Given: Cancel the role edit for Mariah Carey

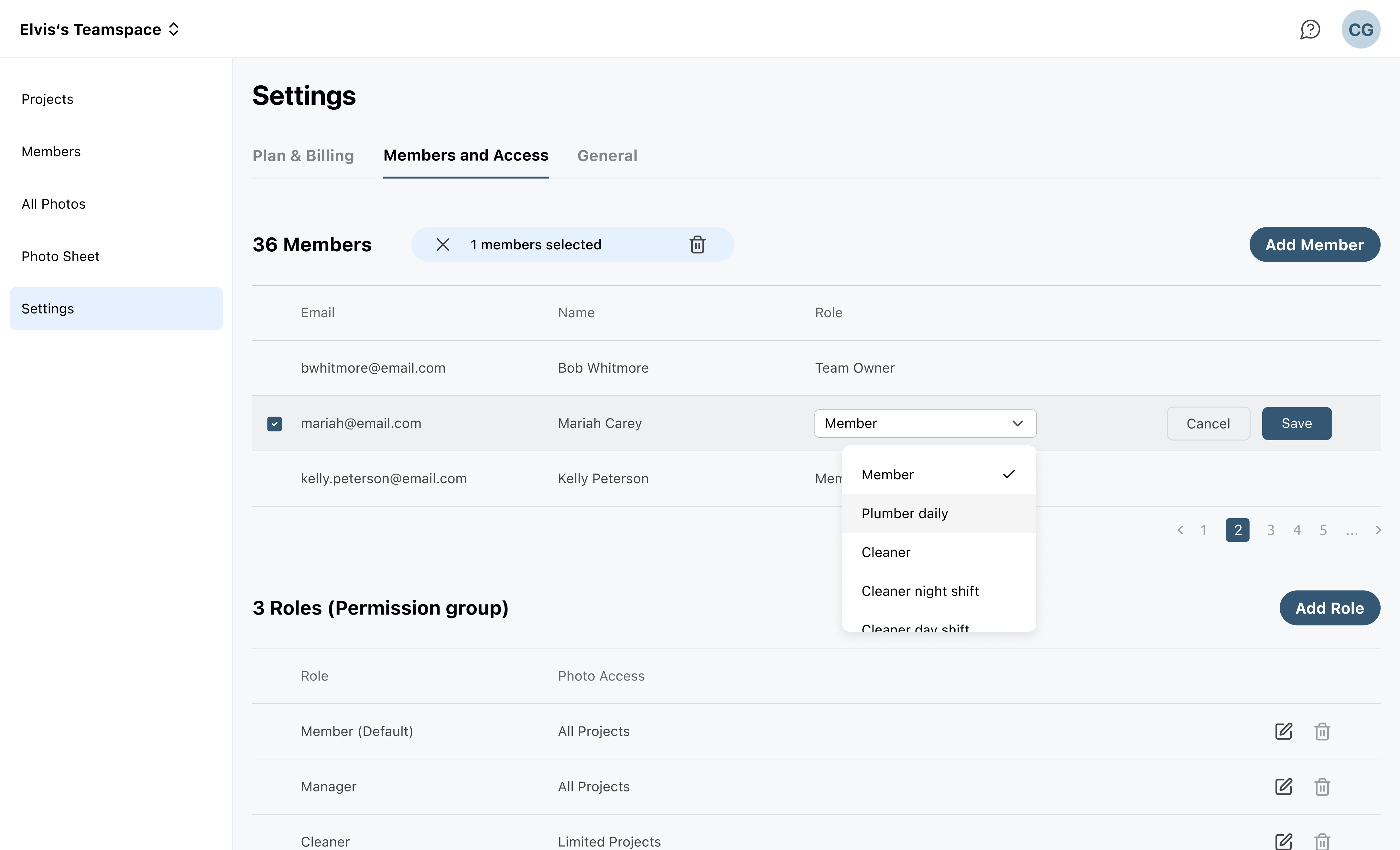Looking at the screenshot, I should (1208, 423).
